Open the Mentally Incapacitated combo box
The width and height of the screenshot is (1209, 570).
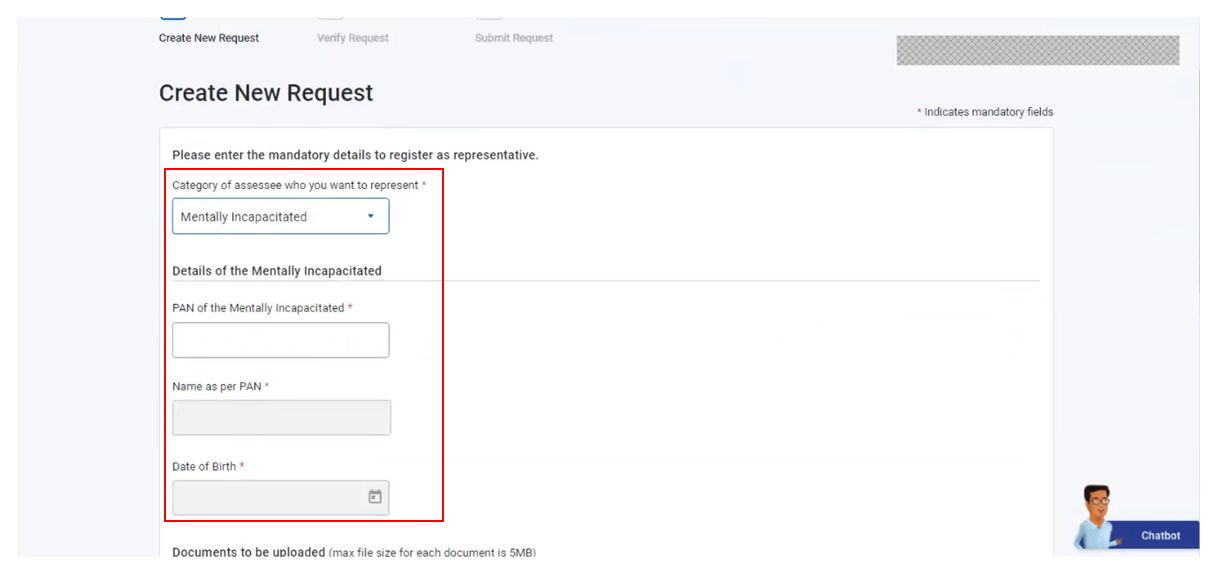(x=270, y=216)
